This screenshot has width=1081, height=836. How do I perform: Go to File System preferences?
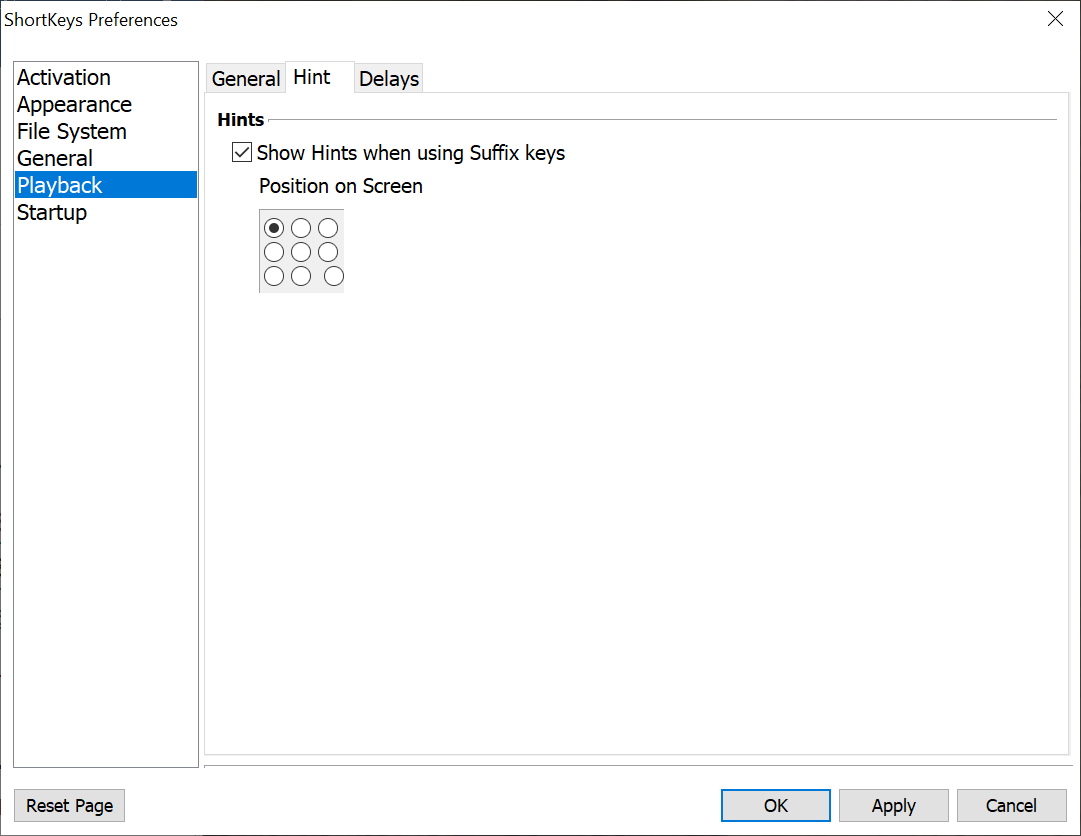(72, 132)
